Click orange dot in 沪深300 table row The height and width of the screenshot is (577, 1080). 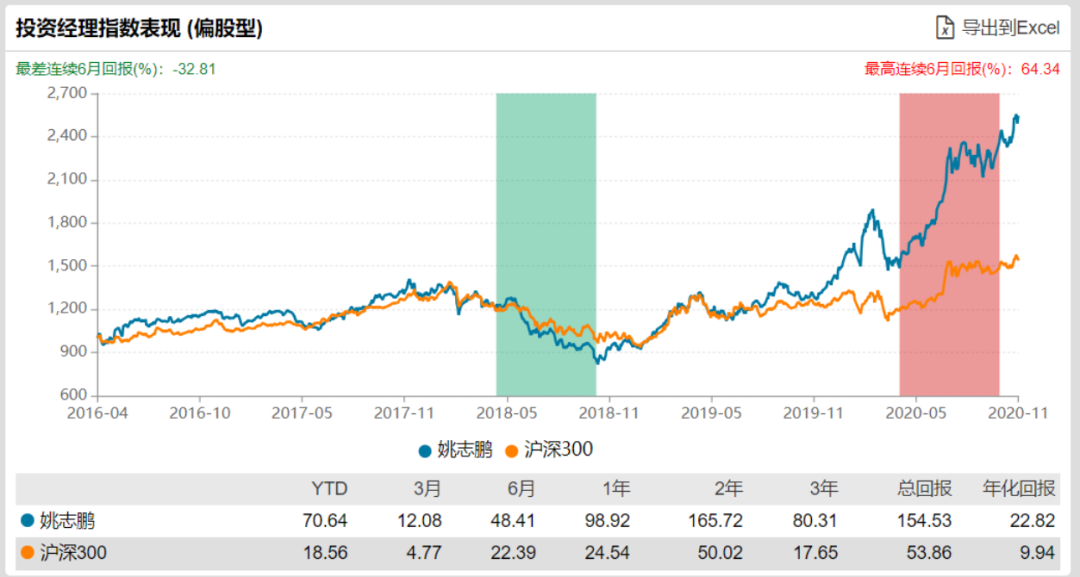(28, 553)
